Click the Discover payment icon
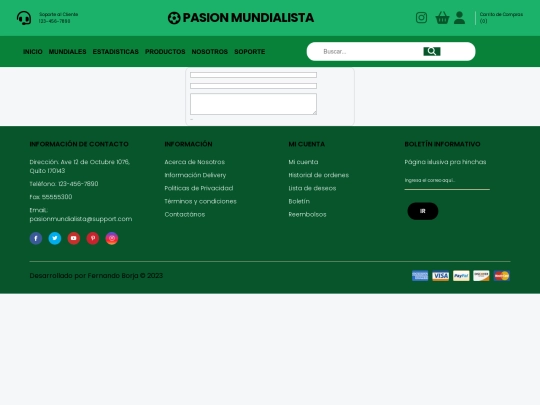Screen dimensions: 540x405 (x=481, y=276)
